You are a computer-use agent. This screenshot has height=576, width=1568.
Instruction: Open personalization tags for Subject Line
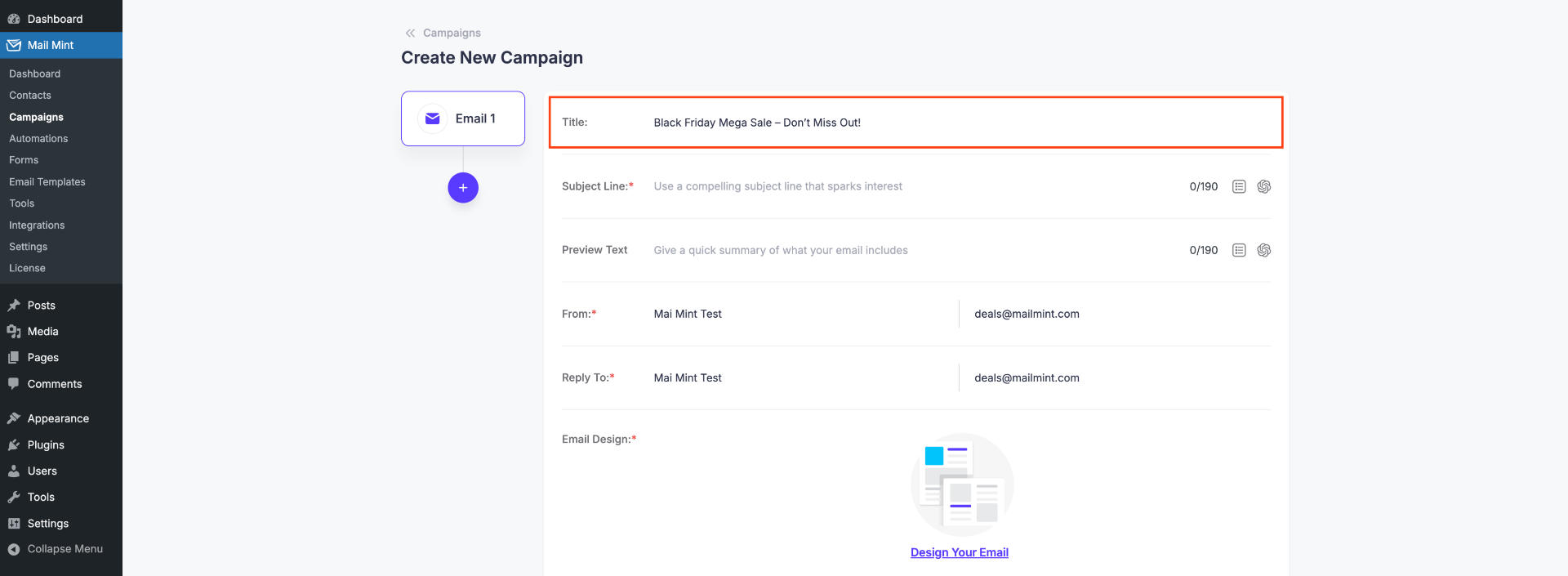click(x=1238, y=185)
